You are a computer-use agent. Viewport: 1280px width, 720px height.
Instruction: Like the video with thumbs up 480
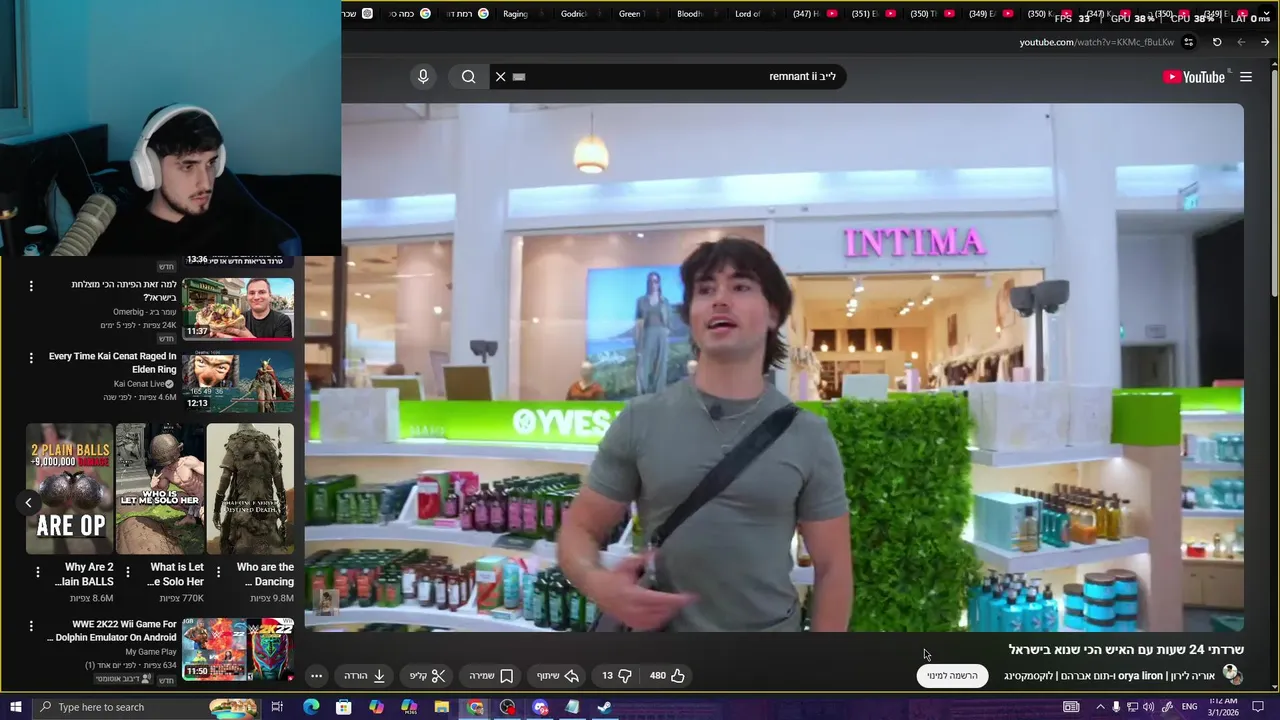[667, 676]
